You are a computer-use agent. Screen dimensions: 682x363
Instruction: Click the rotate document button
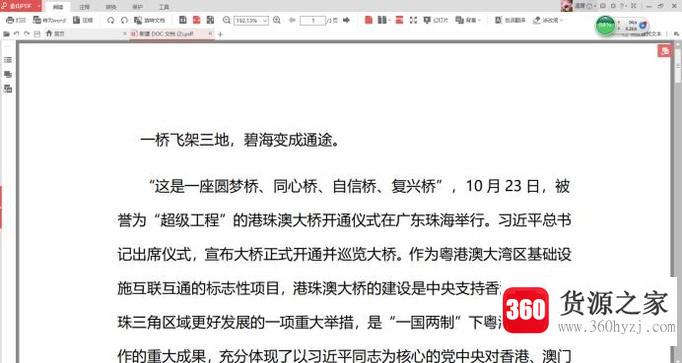pos(150,20)
